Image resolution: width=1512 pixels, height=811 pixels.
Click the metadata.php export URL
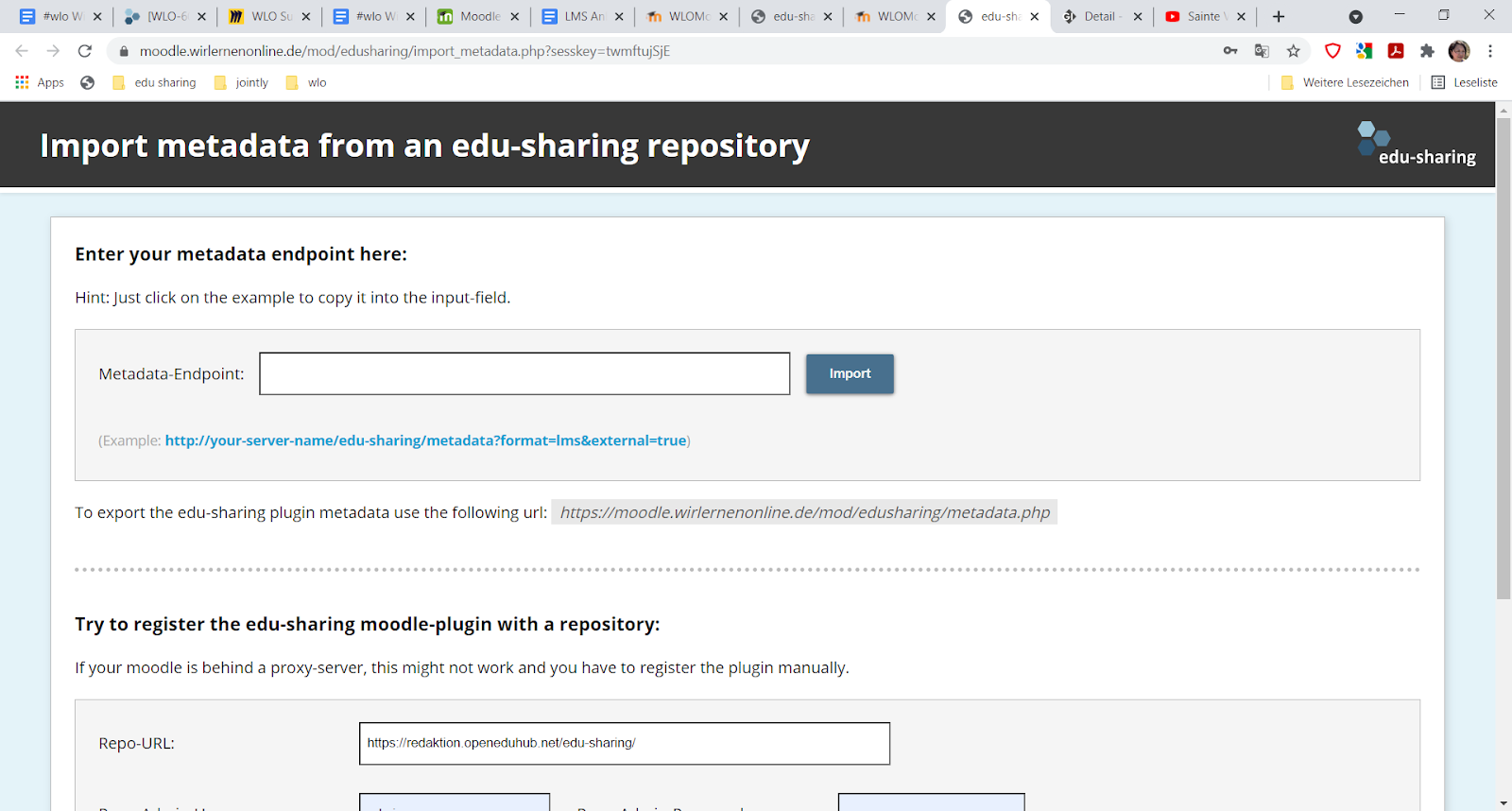(x=804, y=512)
